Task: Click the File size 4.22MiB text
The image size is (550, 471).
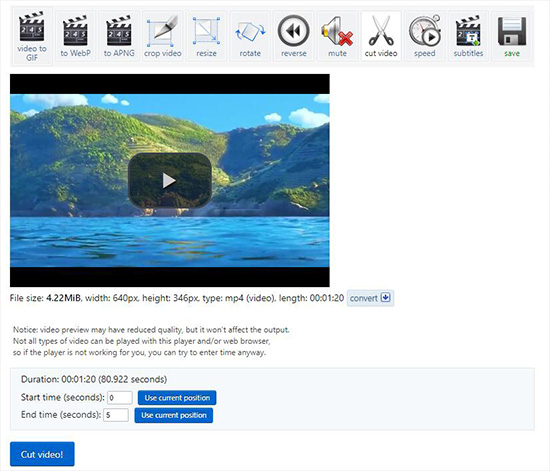Action: (46, 298)
